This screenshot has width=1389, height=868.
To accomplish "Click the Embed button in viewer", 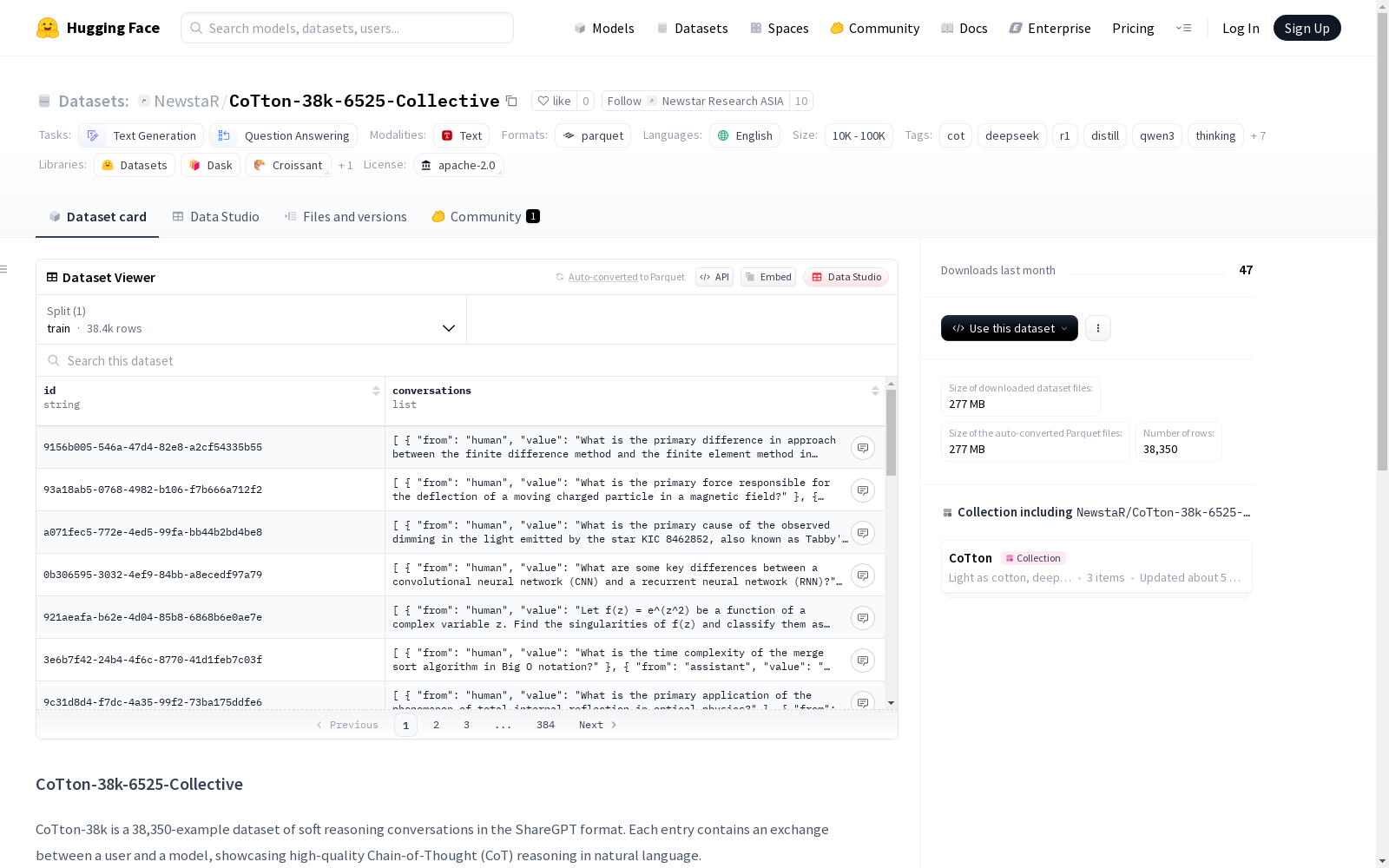I will tap(768, 277).
